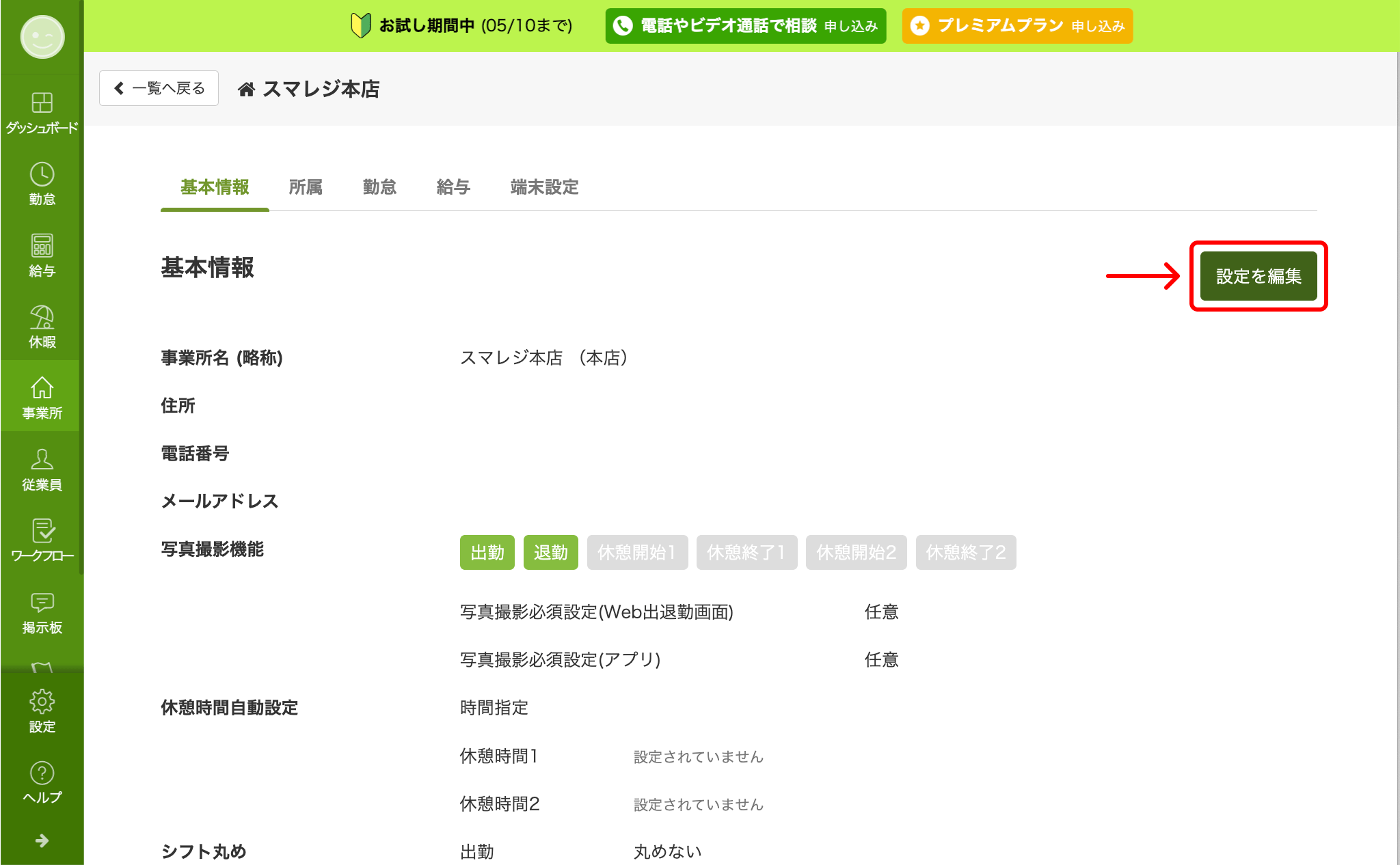Toggle the 退勤 photo capture tag
This screenshot has height=865, width=1400.
coord(550,552)
